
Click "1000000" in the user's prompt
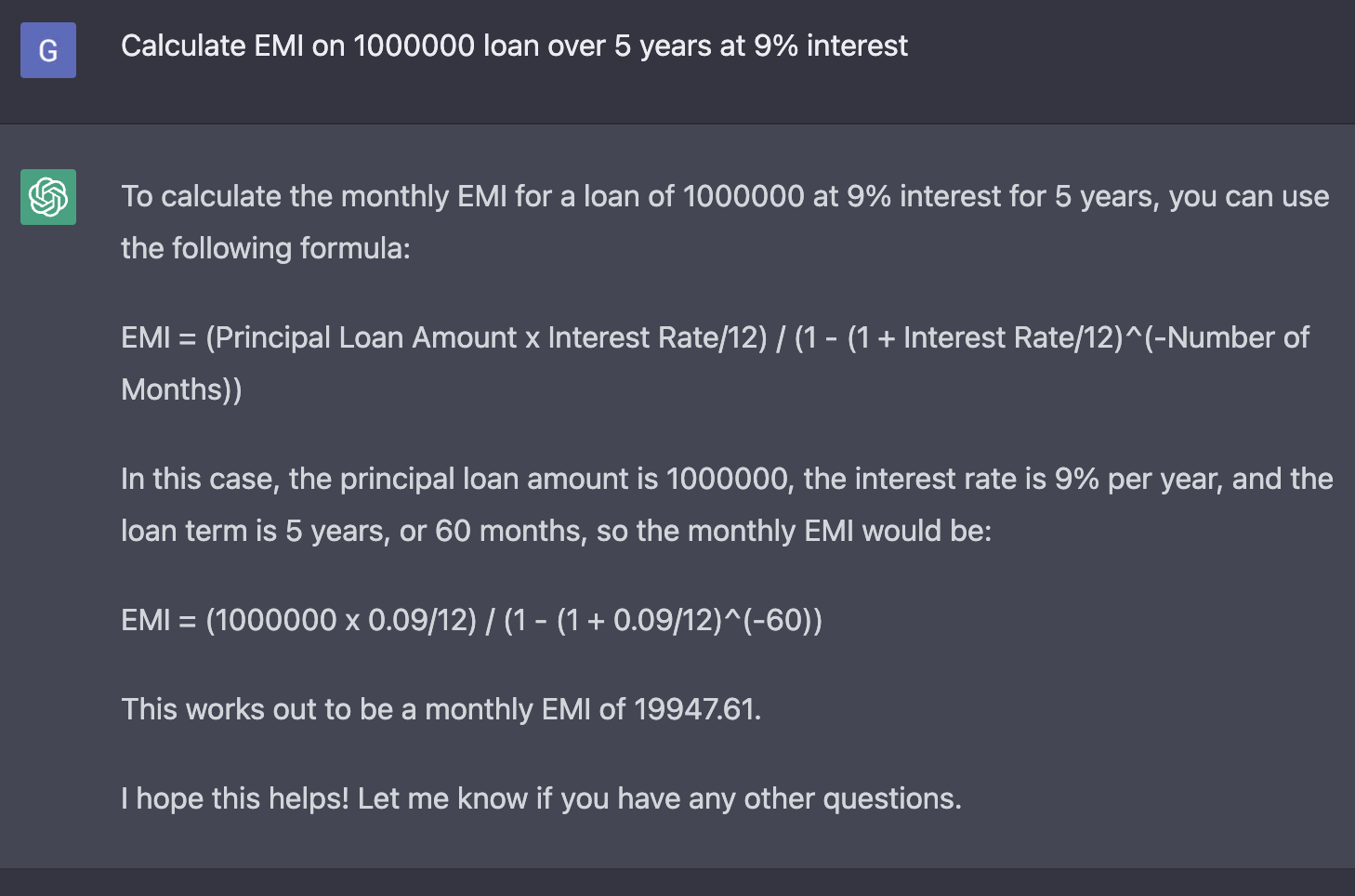414,46
